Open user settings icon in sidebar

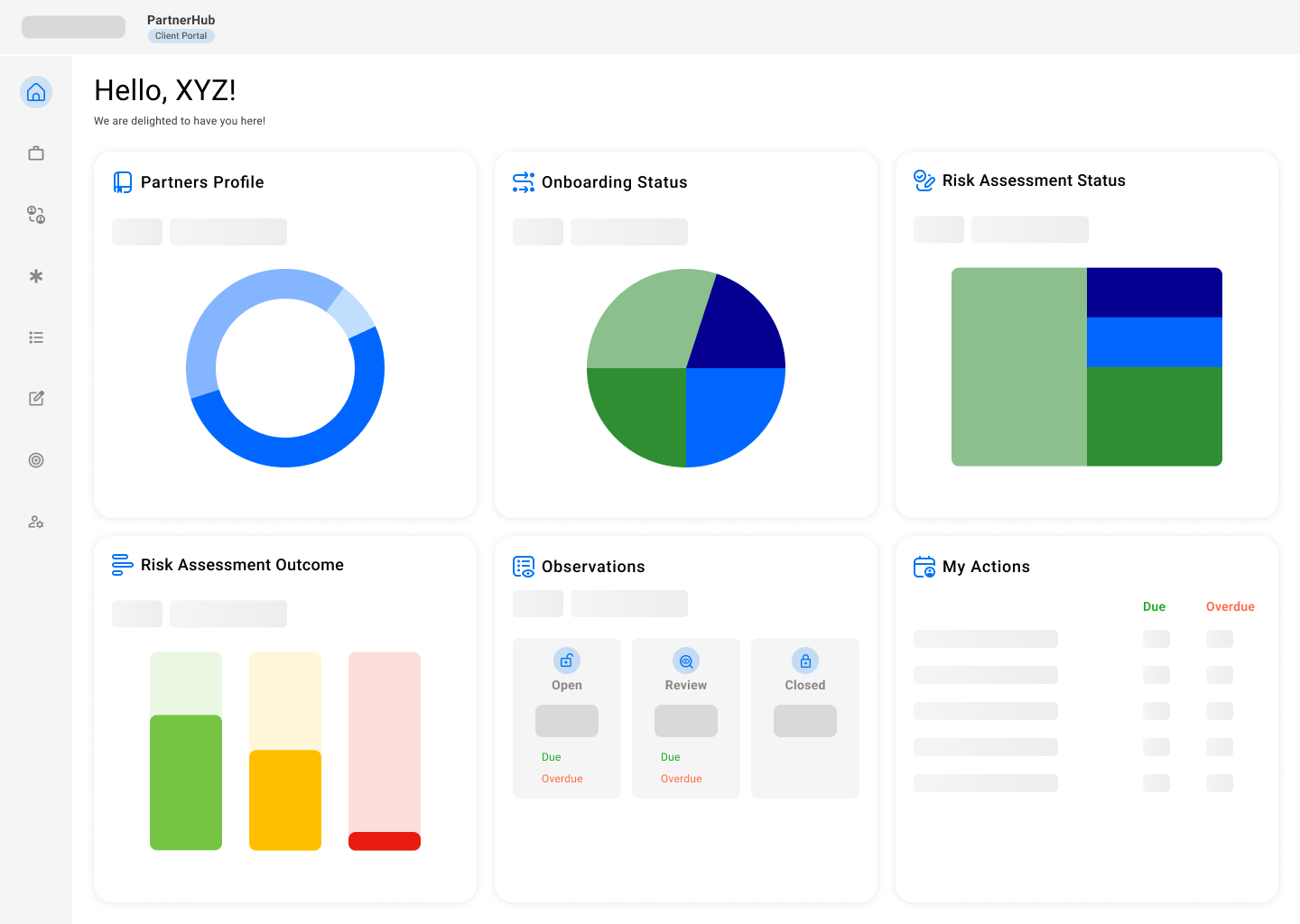36,522
